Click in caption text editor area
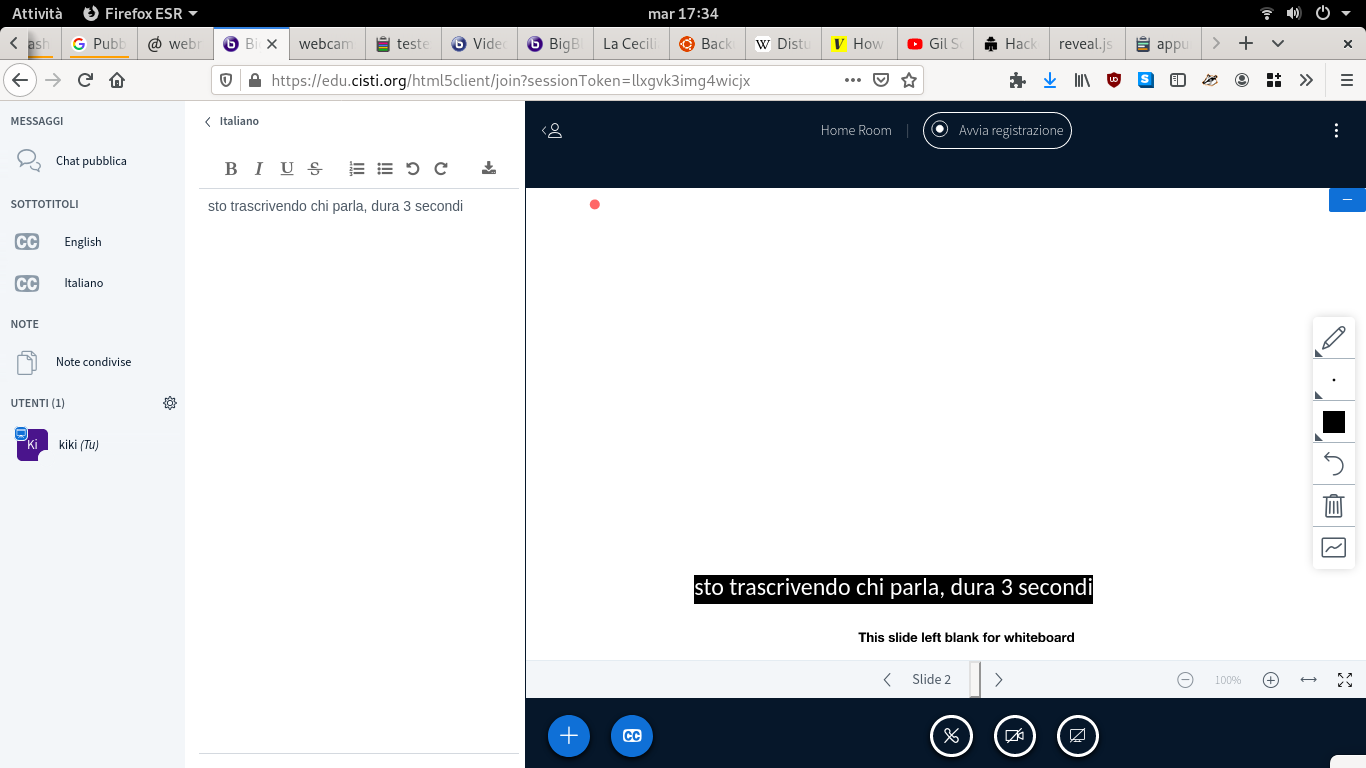The width and height of the screenshot is (1366, 768). pos(359,470)
